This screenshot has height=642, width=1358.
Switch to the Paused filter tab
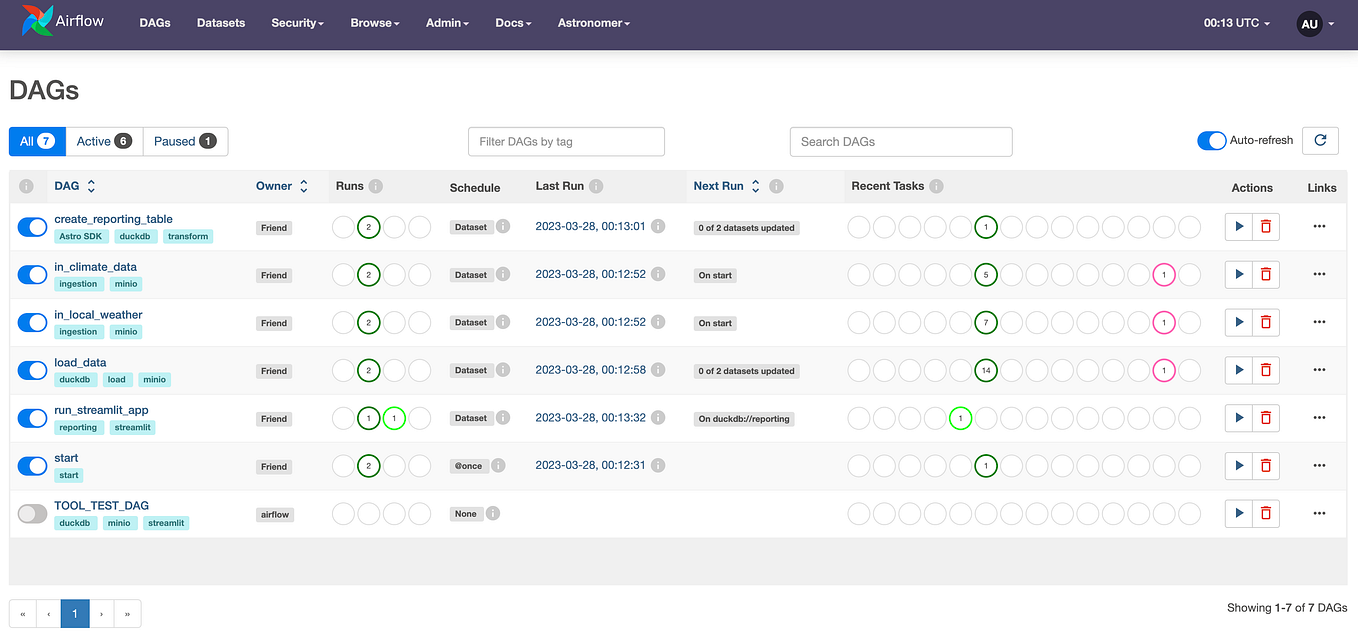tap(185, 141)
